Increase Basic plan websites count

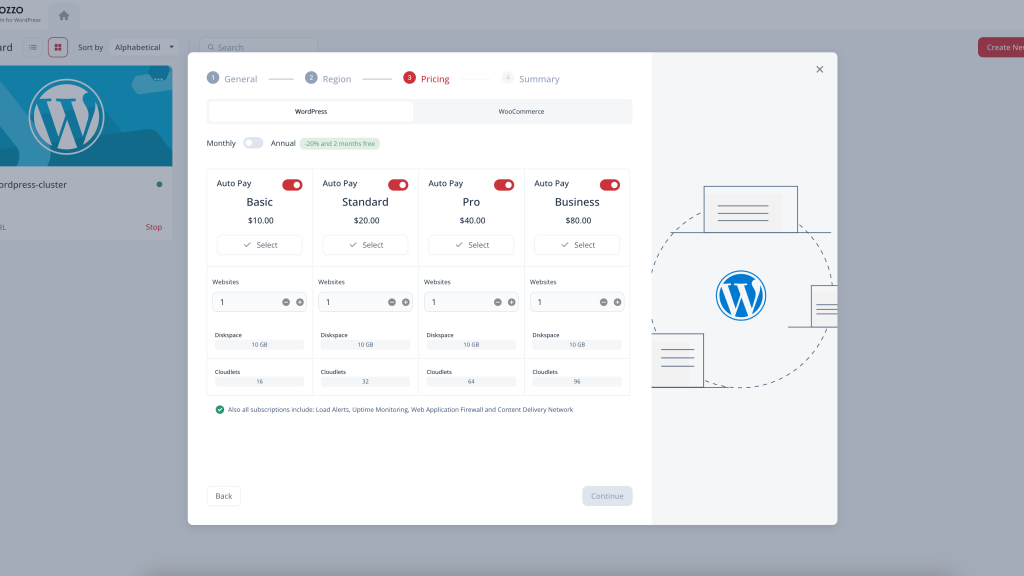pyautogui.click(x=300, y=302)
